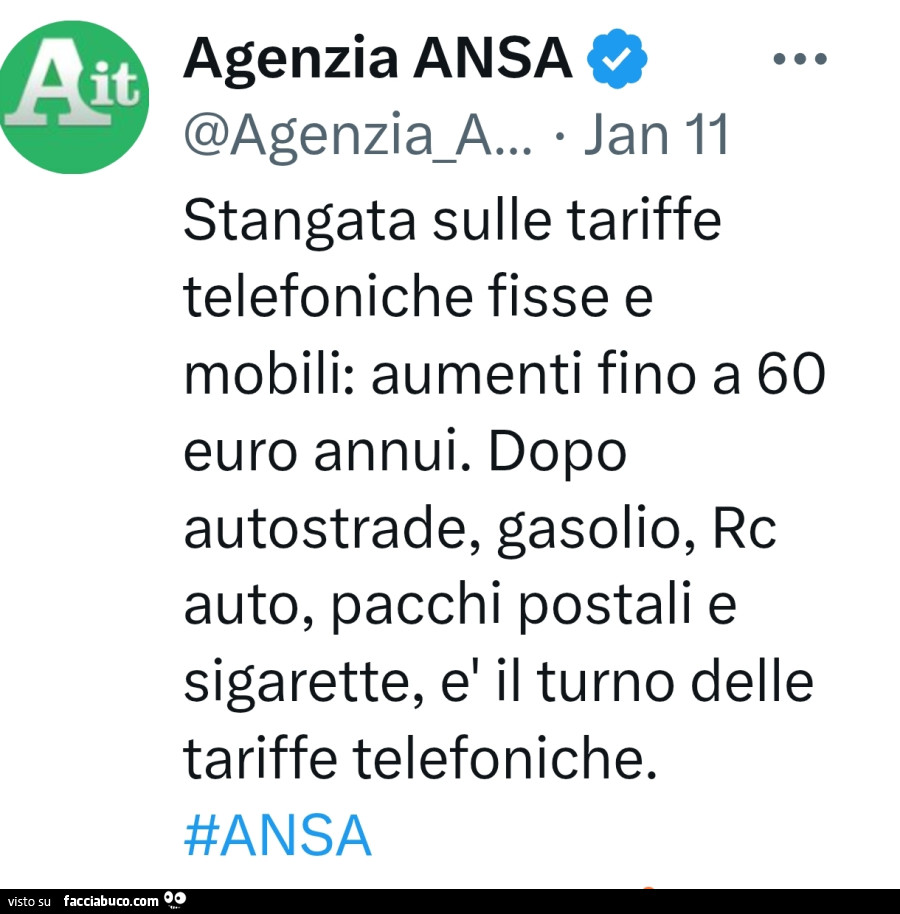Visit the facciabuco.com watermark link

tap(111, 901)
